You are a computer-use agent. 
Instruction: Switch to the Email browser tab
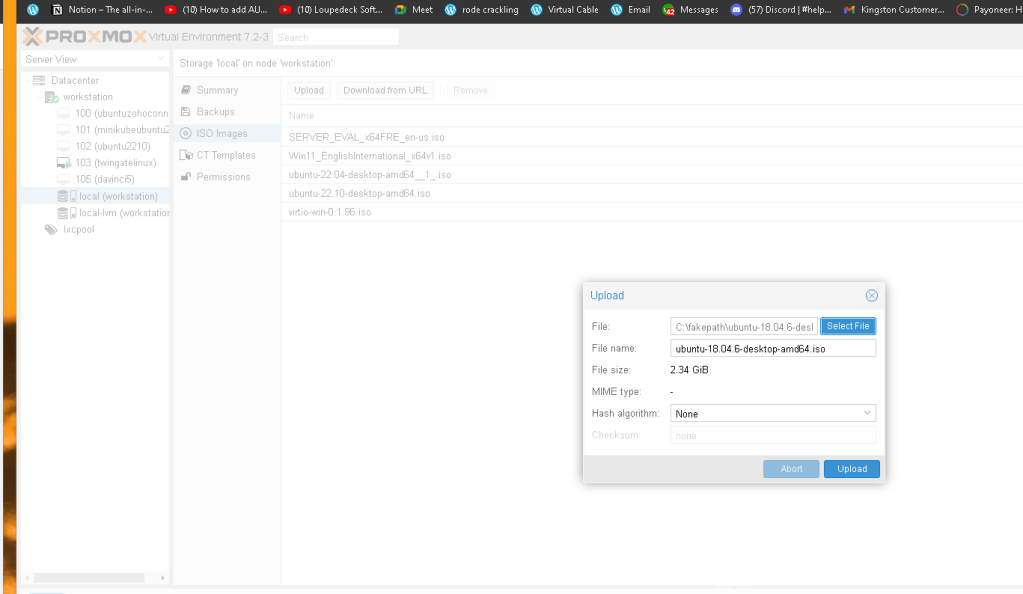click(630, 10)
